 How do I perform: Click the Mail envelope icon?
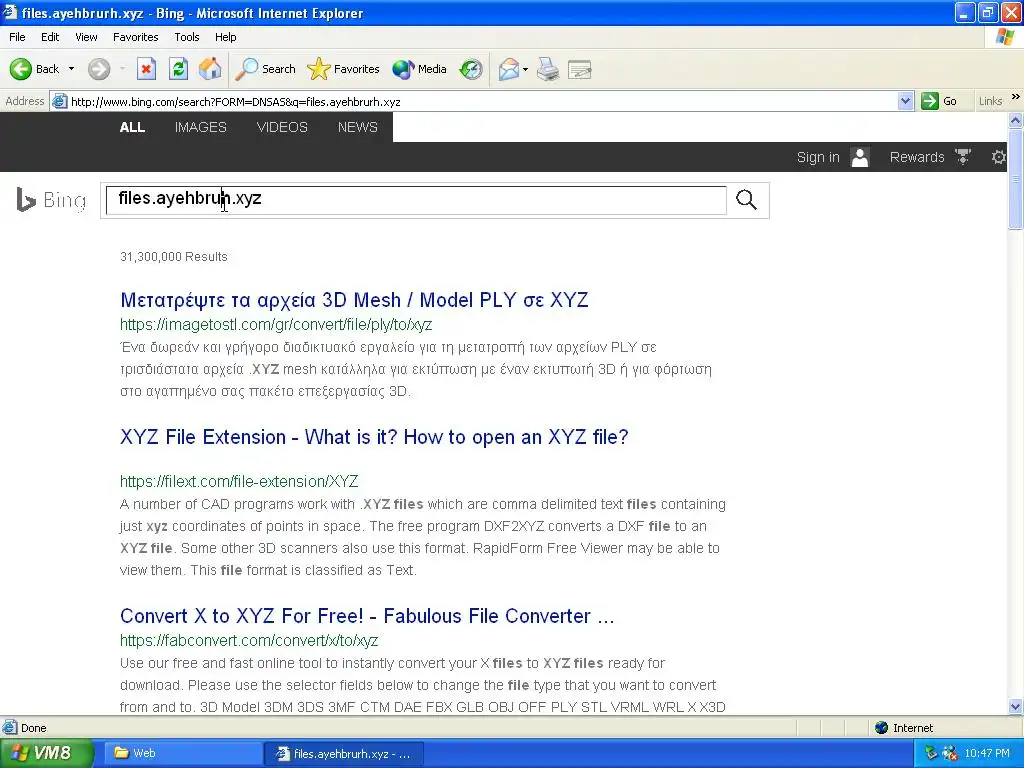[508, 69]
